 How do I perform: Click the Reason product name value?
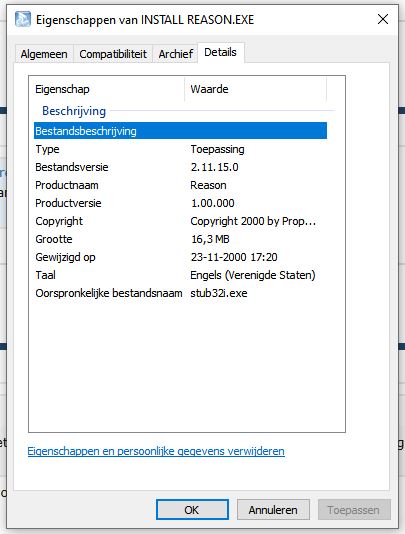click(208, 185)
